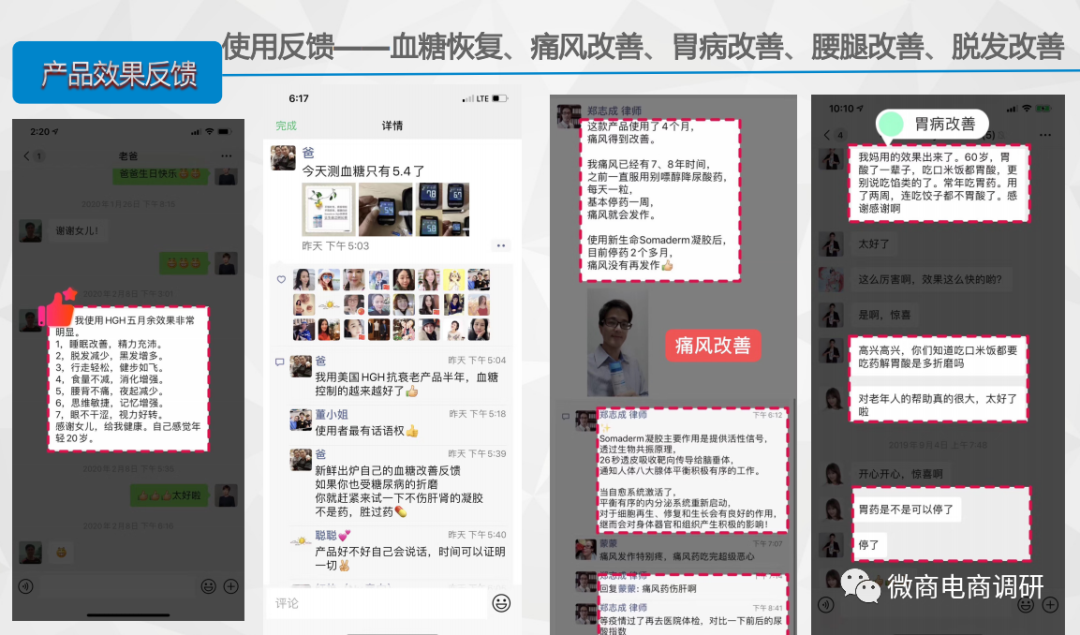
Task: Tap the 完成 button in moments detail
Action: coord(286,125)
